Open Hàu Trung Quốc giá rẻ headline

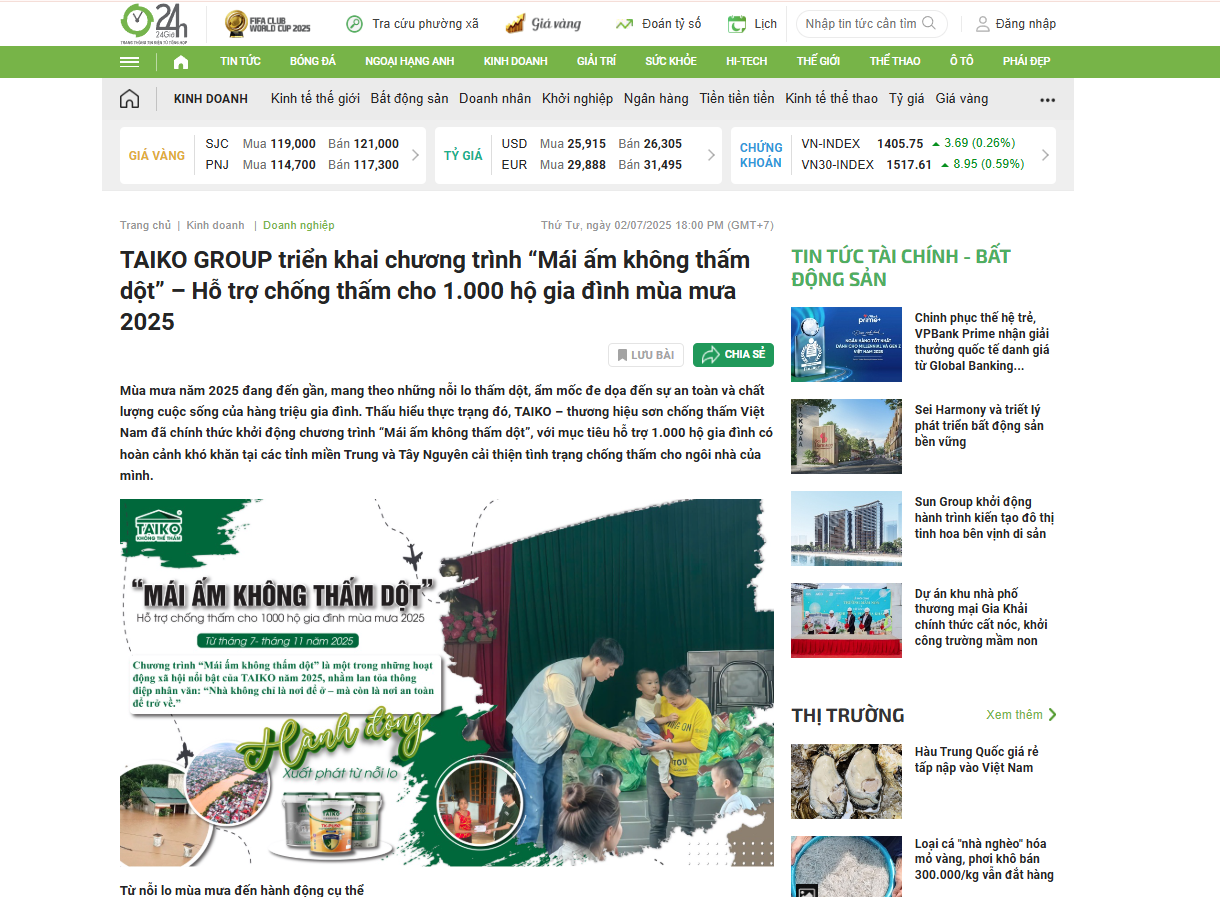pos(977,760)
